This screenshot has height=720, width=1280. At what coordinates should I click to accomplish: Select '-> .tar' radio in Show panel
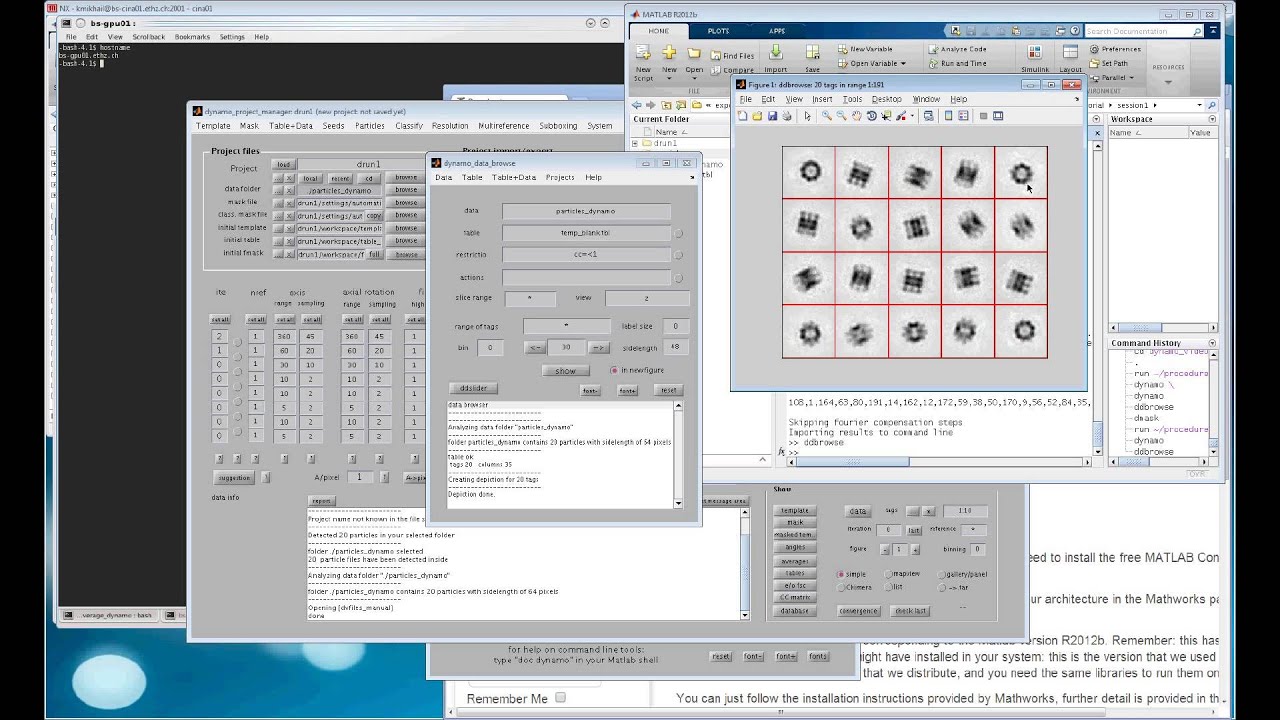(x=942, y=588)
